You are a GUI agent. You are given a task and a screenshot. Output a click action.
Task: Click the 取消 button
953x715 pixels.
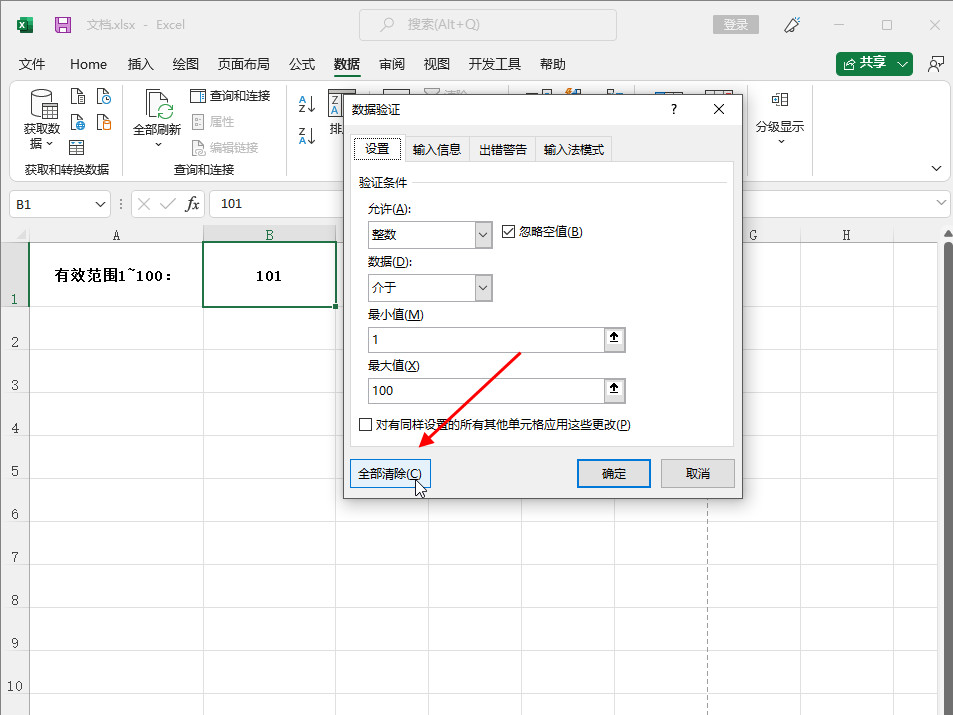698,474
